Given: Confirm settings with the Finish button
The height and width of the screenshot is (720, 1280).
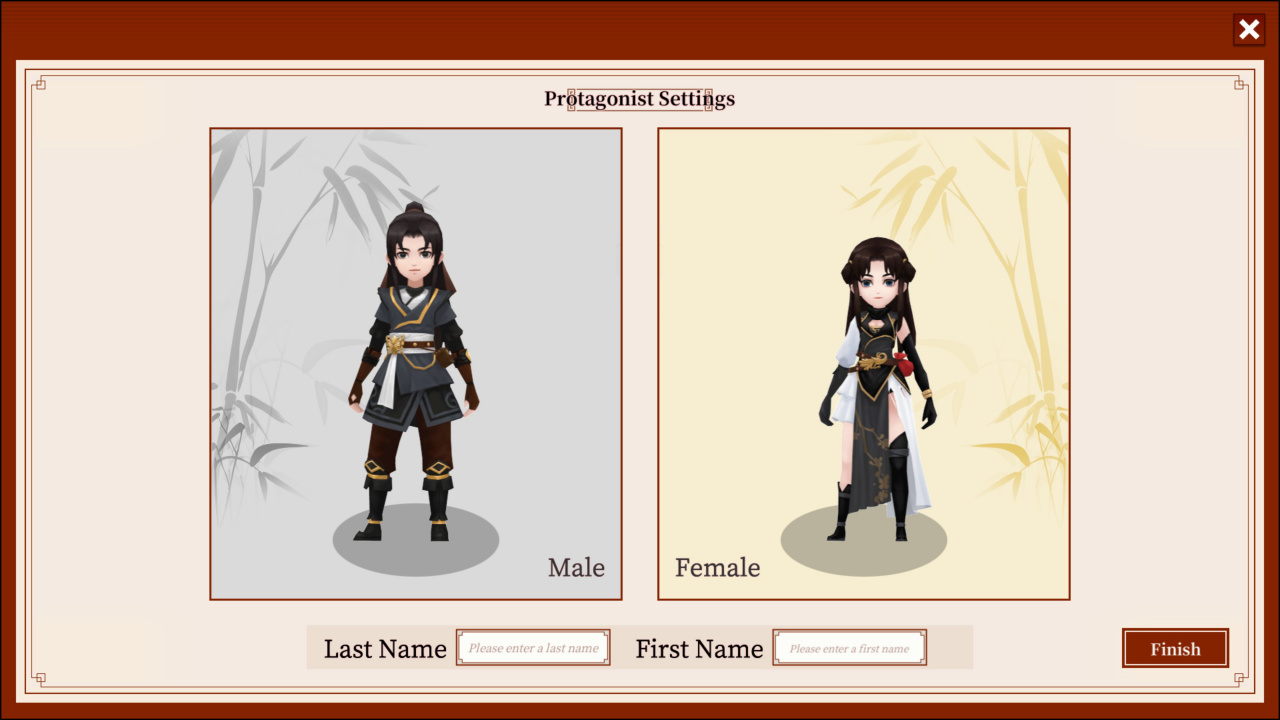Looking at the screenshot, I should point(1175,648).
